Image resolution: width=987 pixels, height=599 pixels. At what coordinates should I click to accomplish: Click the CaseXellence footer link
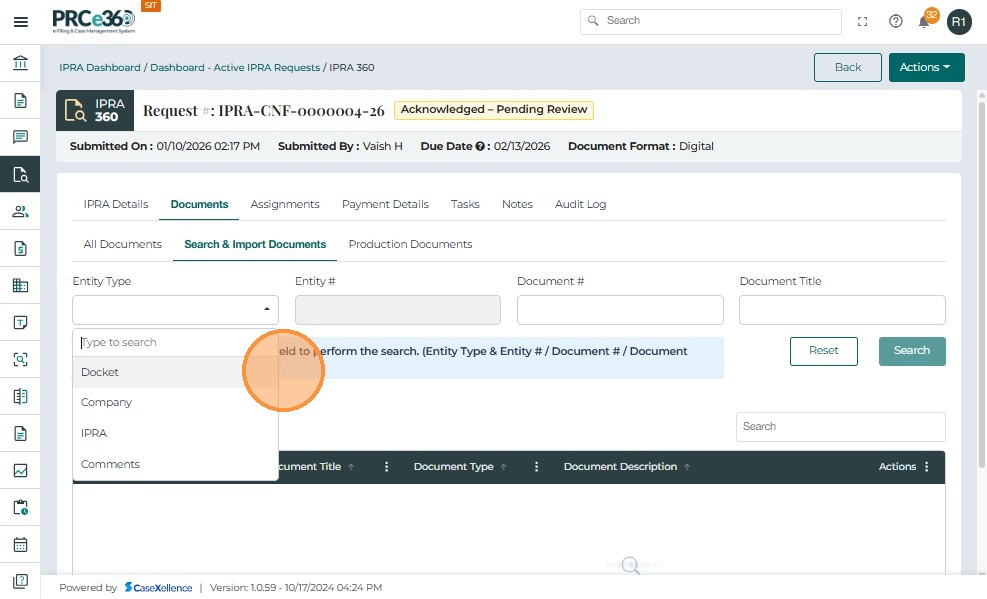[x=158, y=588]
